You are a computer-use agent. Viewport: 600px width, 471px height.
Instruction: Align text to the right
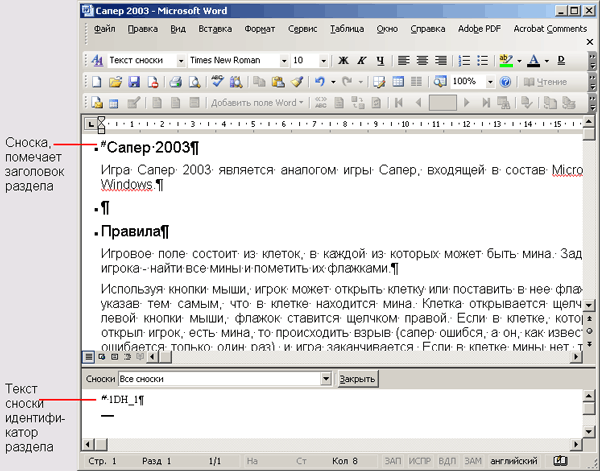click(441, 60)
